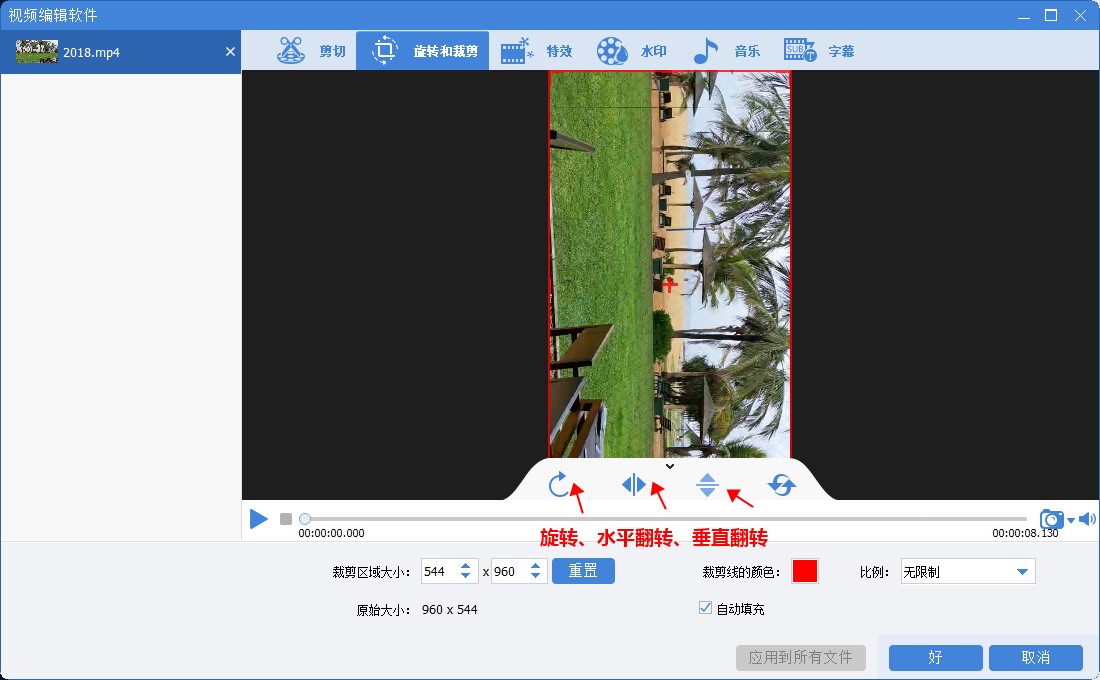Click the playback progress slider handle
This screenshot has height=680, width=1100.
(x=304, y=519)
